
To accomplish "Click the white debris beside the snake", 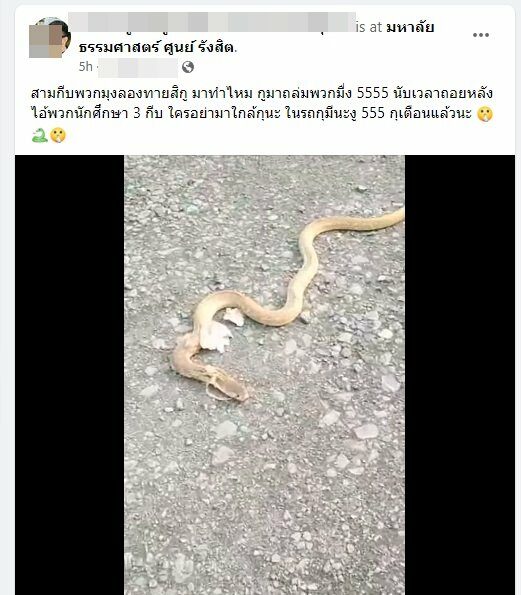I will pos(216,336).
